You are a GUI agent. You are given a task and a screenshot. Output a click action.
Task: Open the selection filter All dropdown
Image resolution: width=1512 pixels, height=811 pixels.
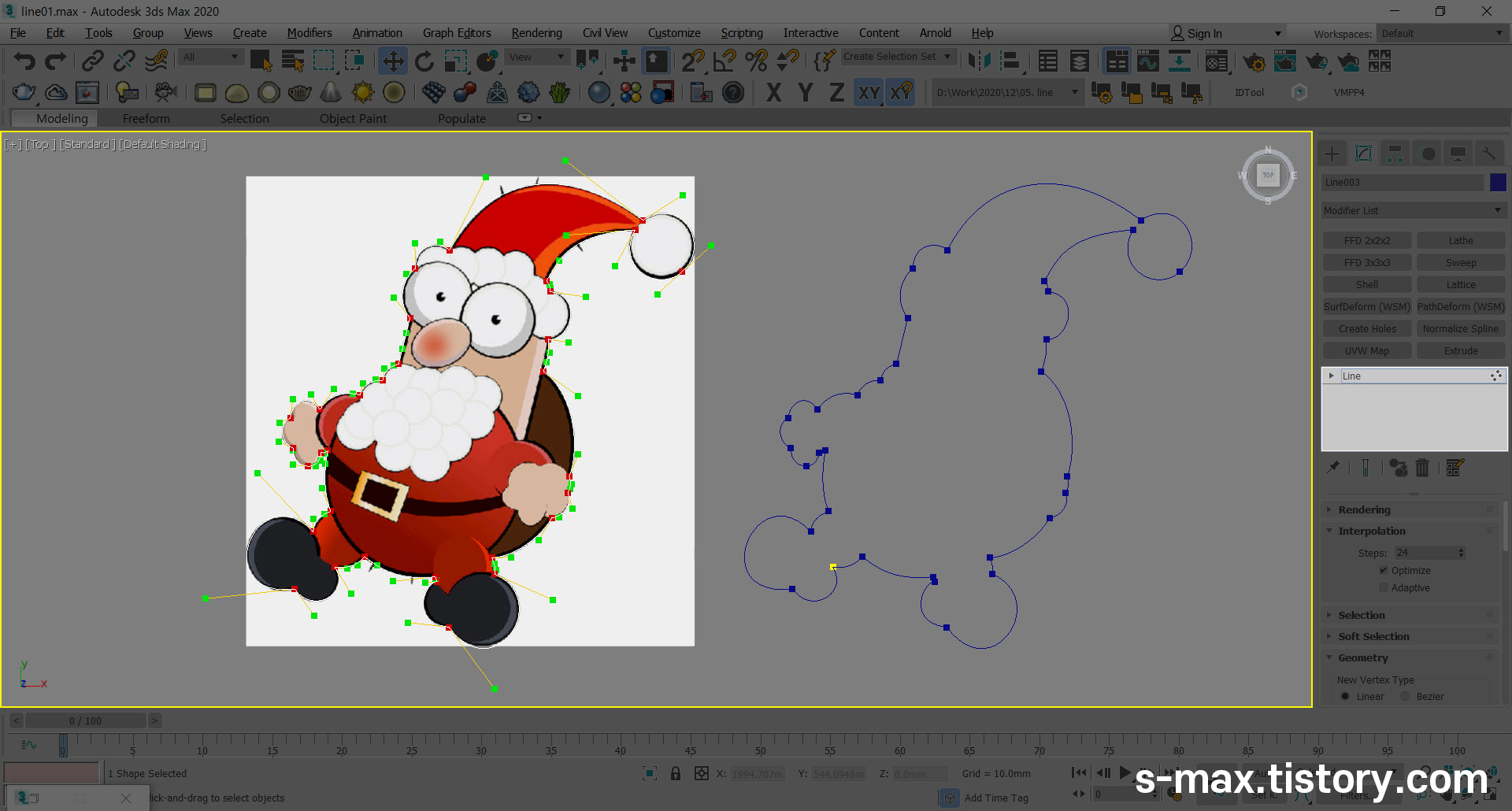(210, 57)
